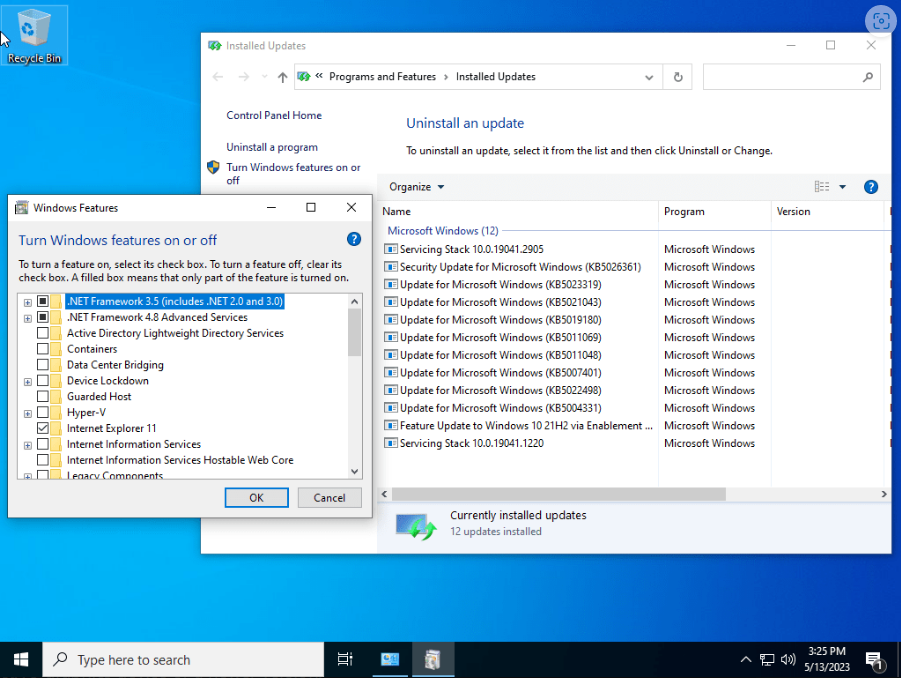Expand the .NET Framework 3.5 tree node
Image resolution: width=901 pixels, height=678 pixels.
coord(28,302)
